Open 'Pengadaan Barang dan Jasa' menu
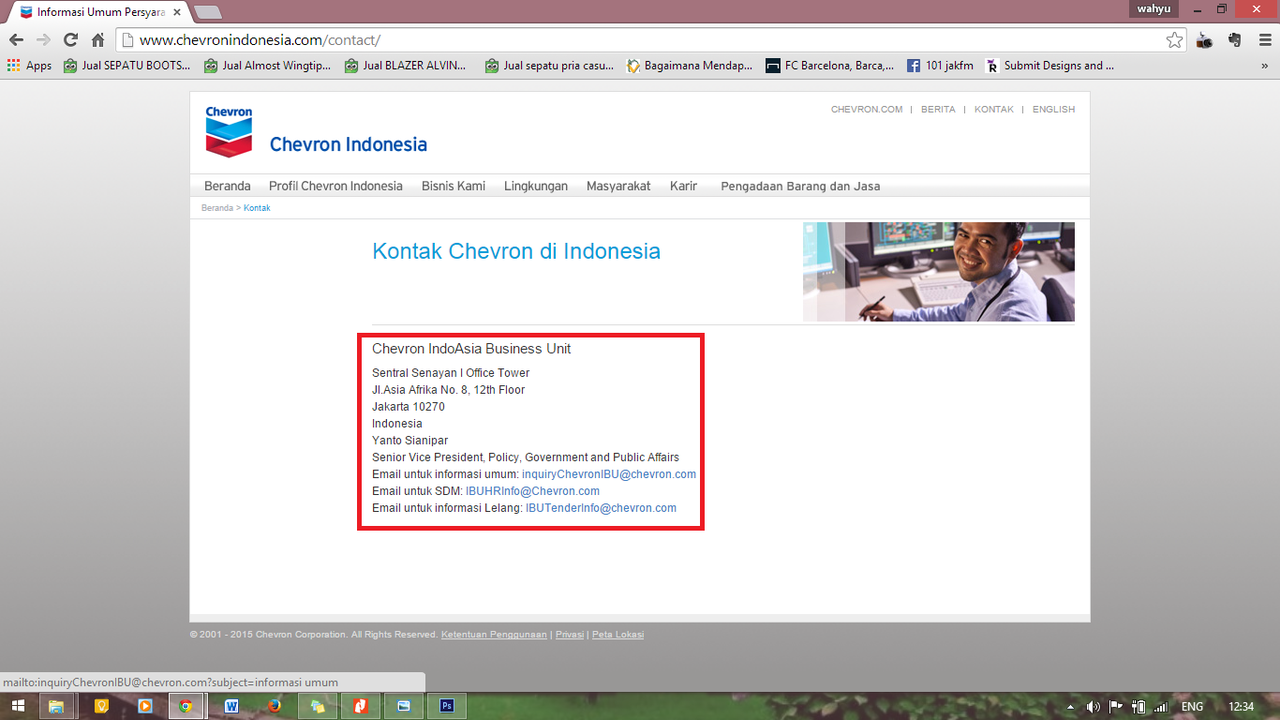The image size is (1280, 720). (x=800, y=186)
